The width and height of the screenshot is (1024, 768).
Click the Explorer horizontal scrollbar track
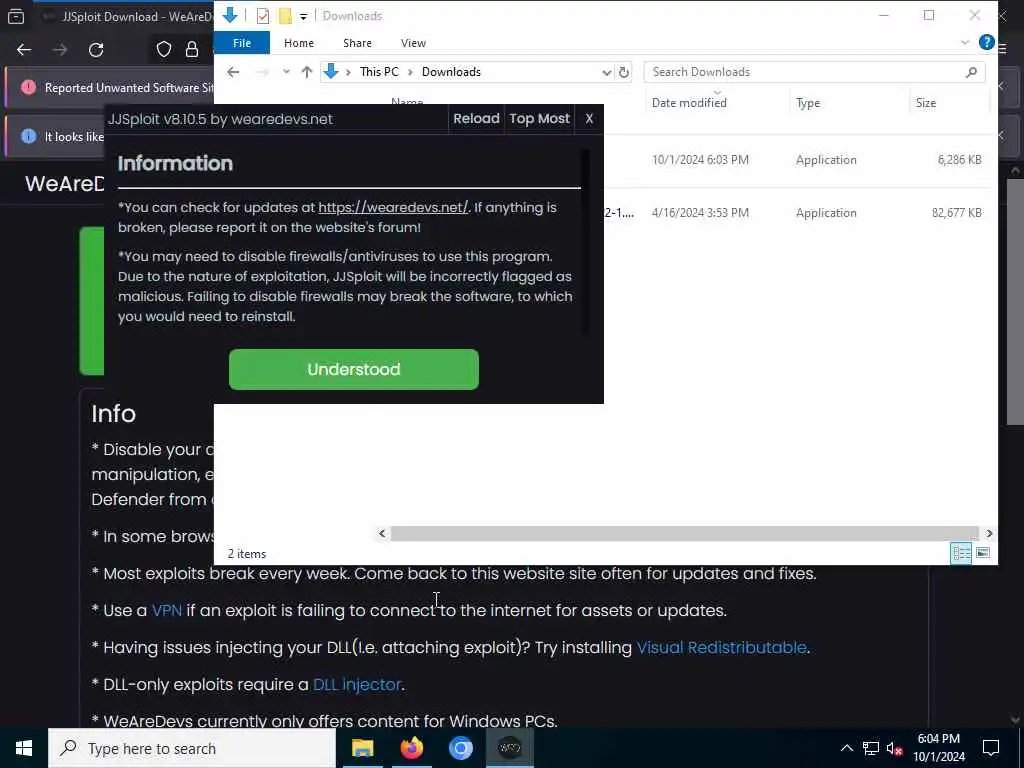click(x=684, y=534)
